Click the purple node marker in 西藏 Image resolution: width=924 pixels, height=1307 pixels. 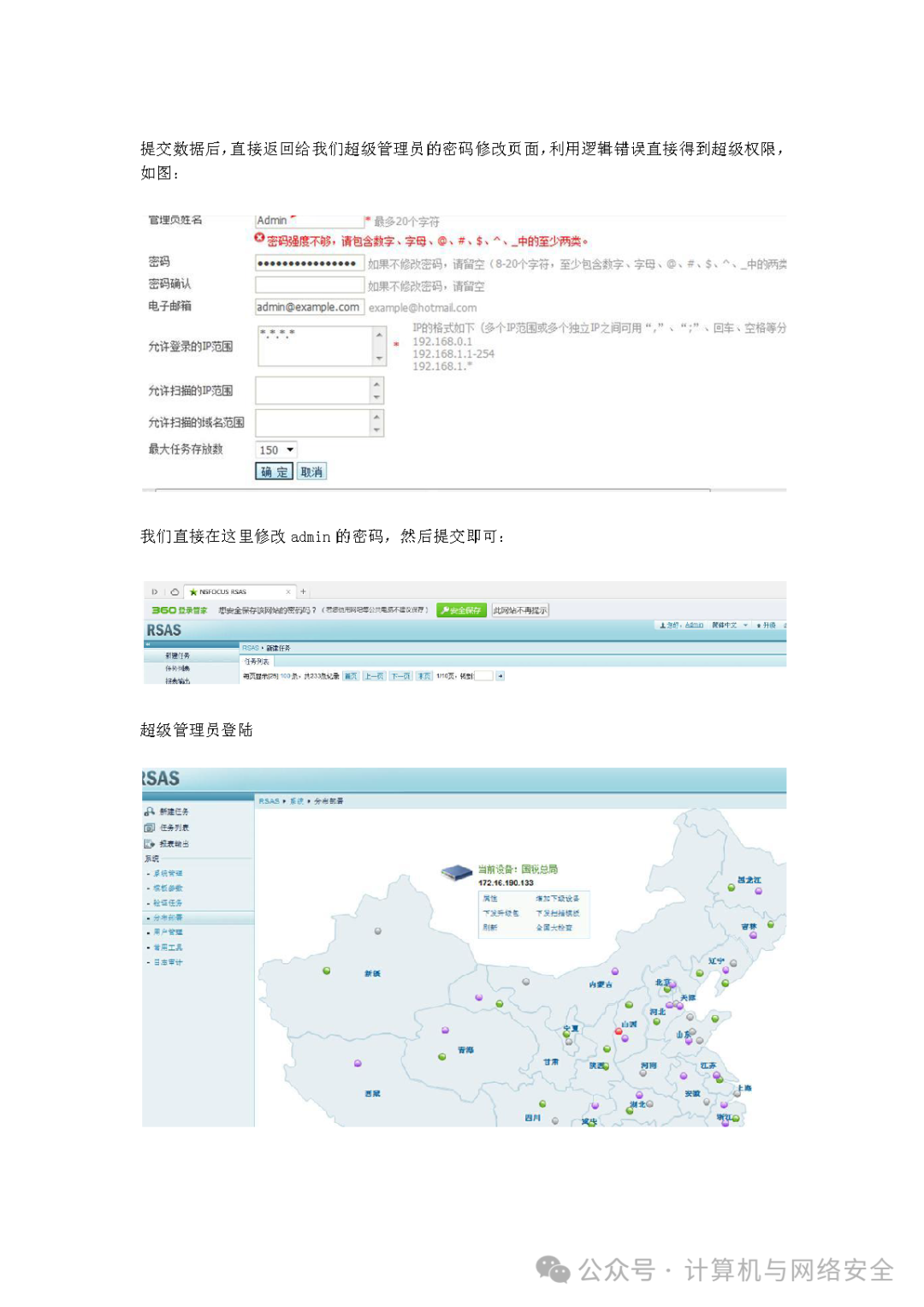tap(358, 1063)
